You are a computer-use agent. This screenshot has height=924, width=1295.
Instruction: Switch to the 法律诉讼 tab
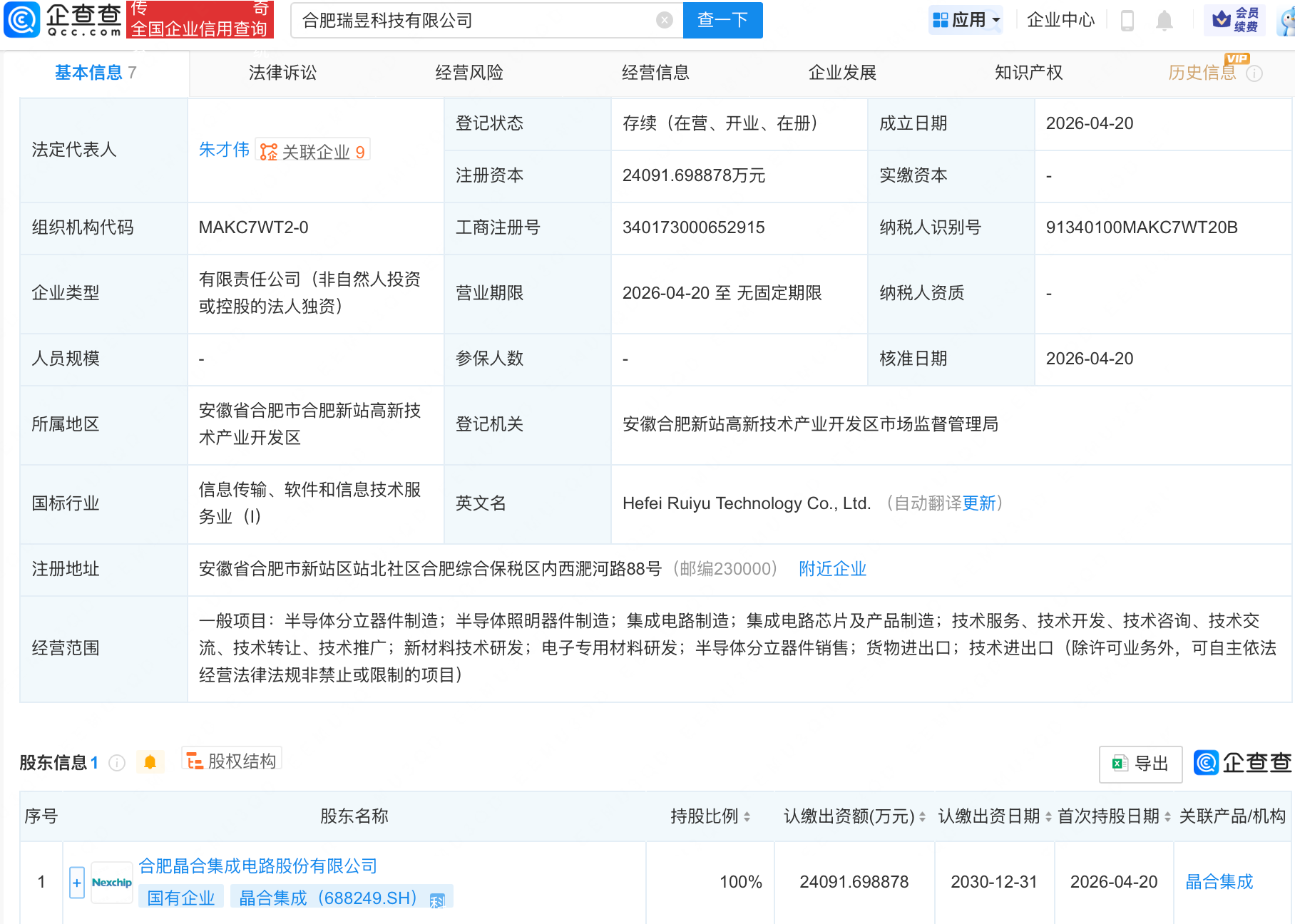pos(282,72)
